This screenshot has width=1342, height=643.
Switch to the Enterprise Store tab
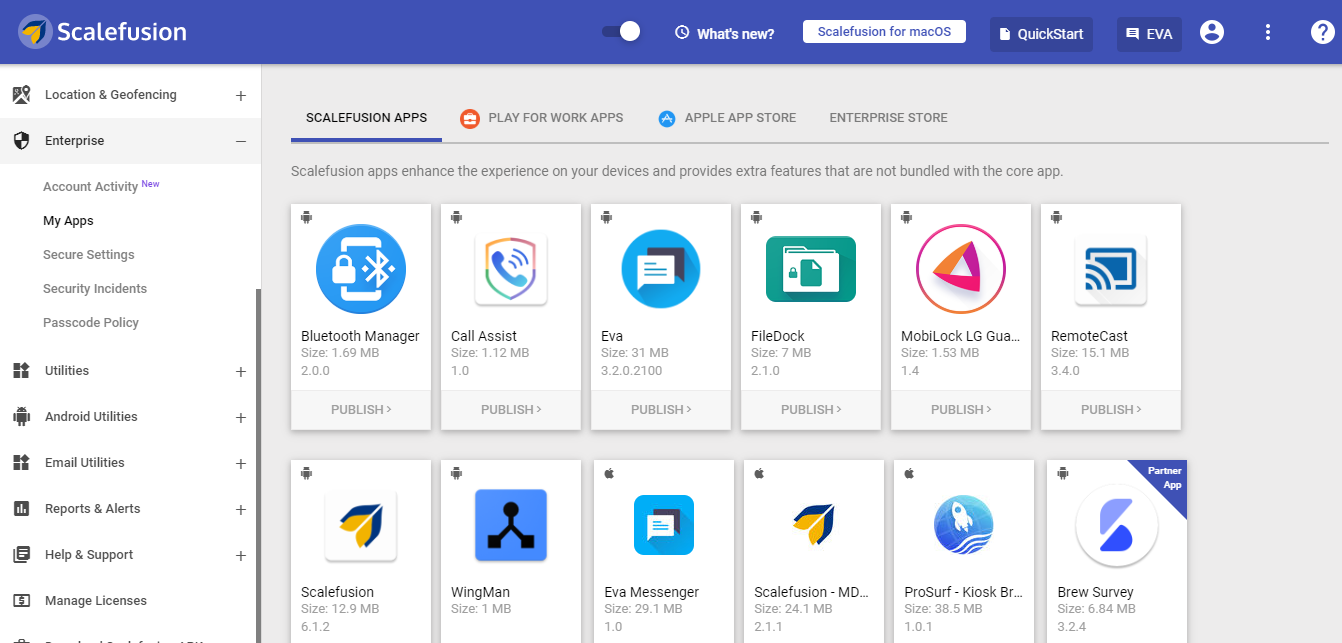tap(888, 118)
